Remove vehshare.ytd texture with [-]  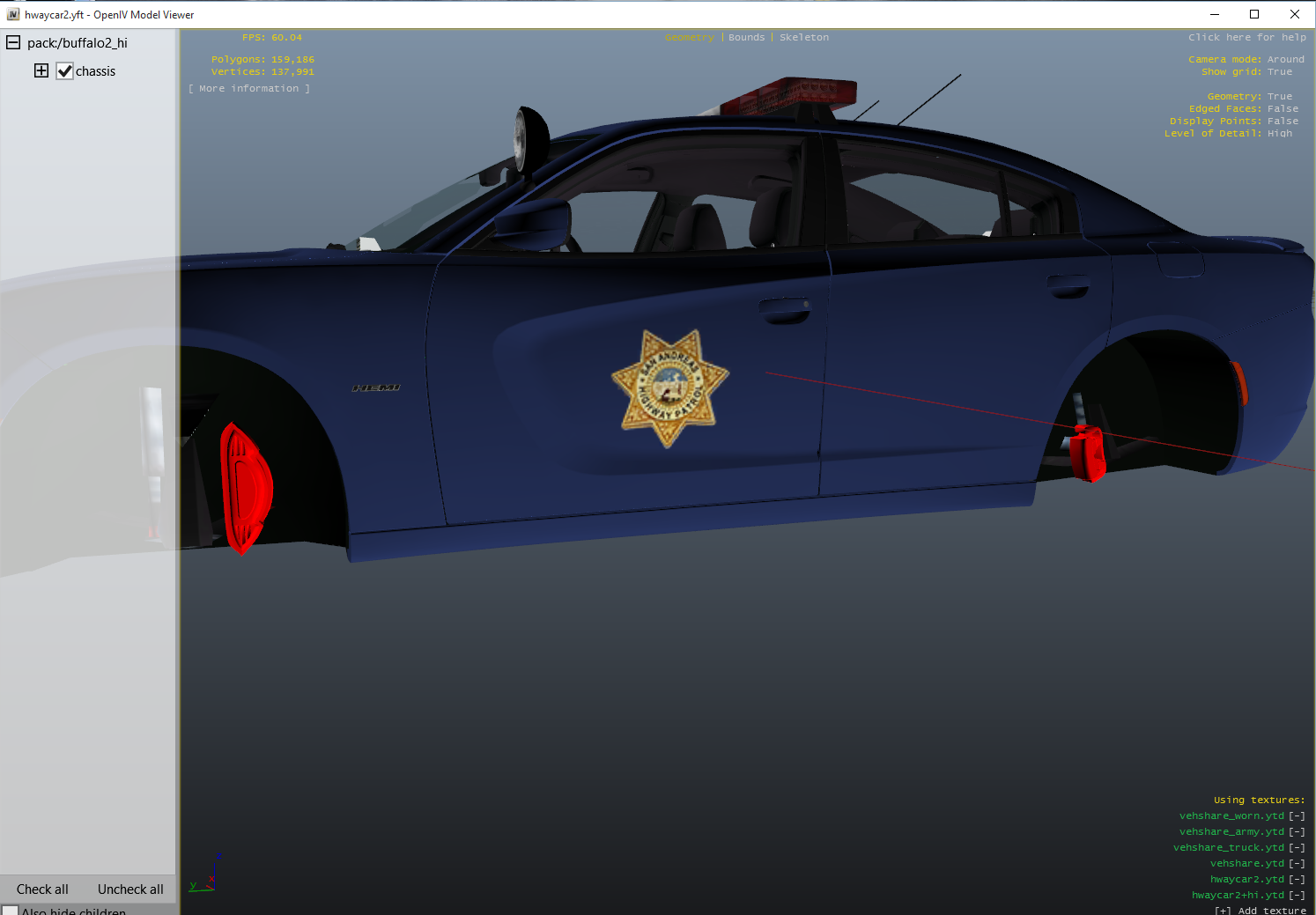click(1297, 863)
